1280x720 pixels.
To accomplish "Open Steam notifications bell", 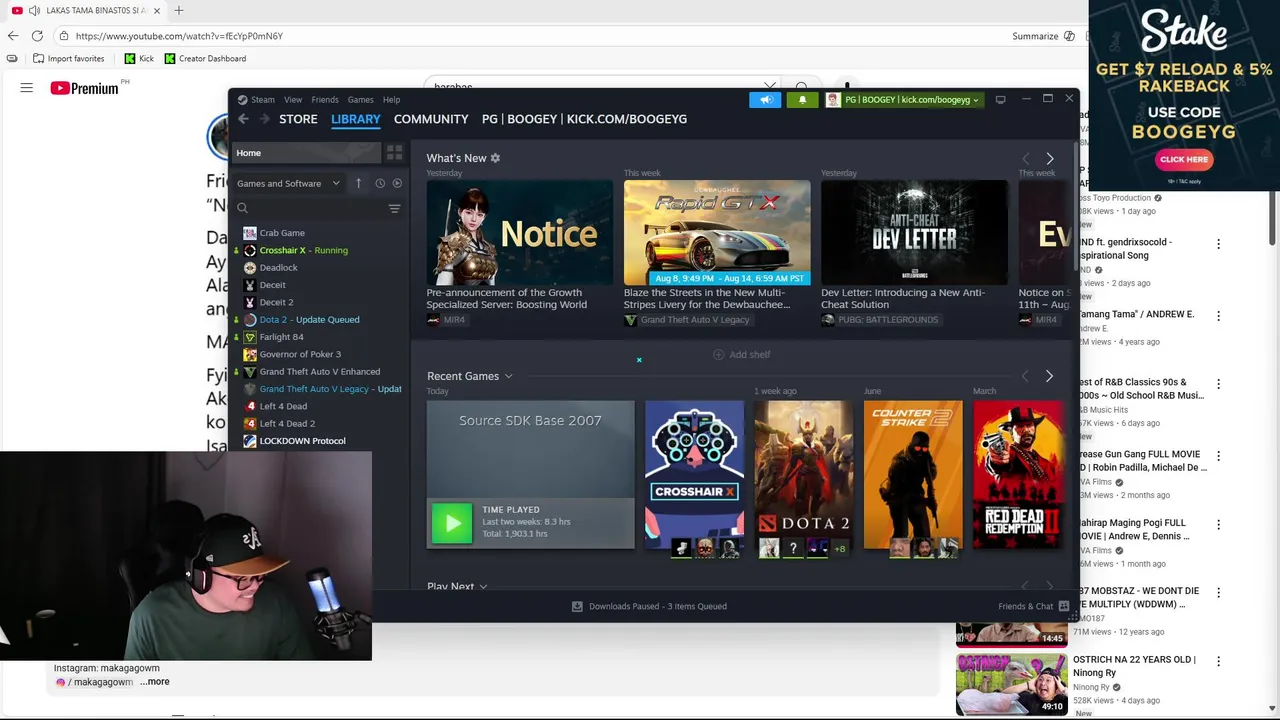I will [x=802, y=100].
